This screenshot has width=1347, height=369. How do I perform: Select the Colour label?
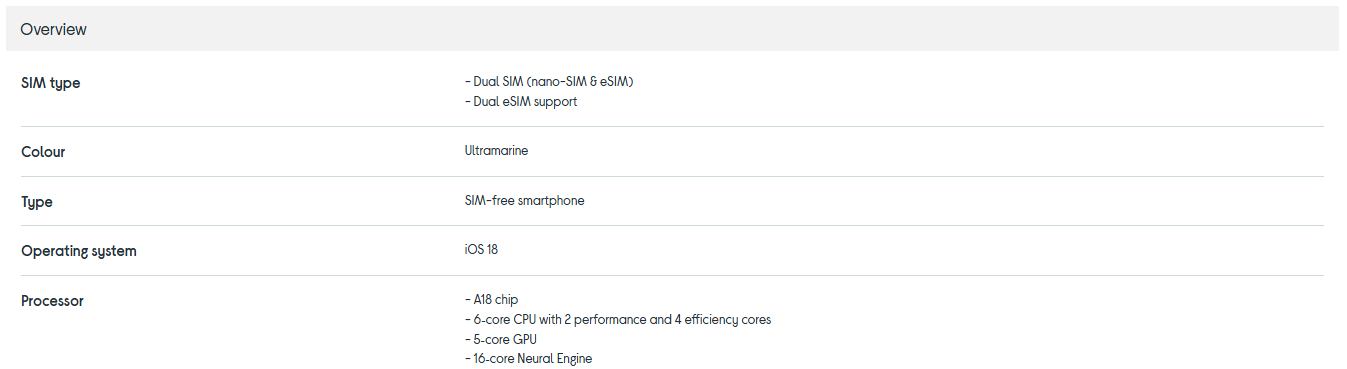click(43, 152)
